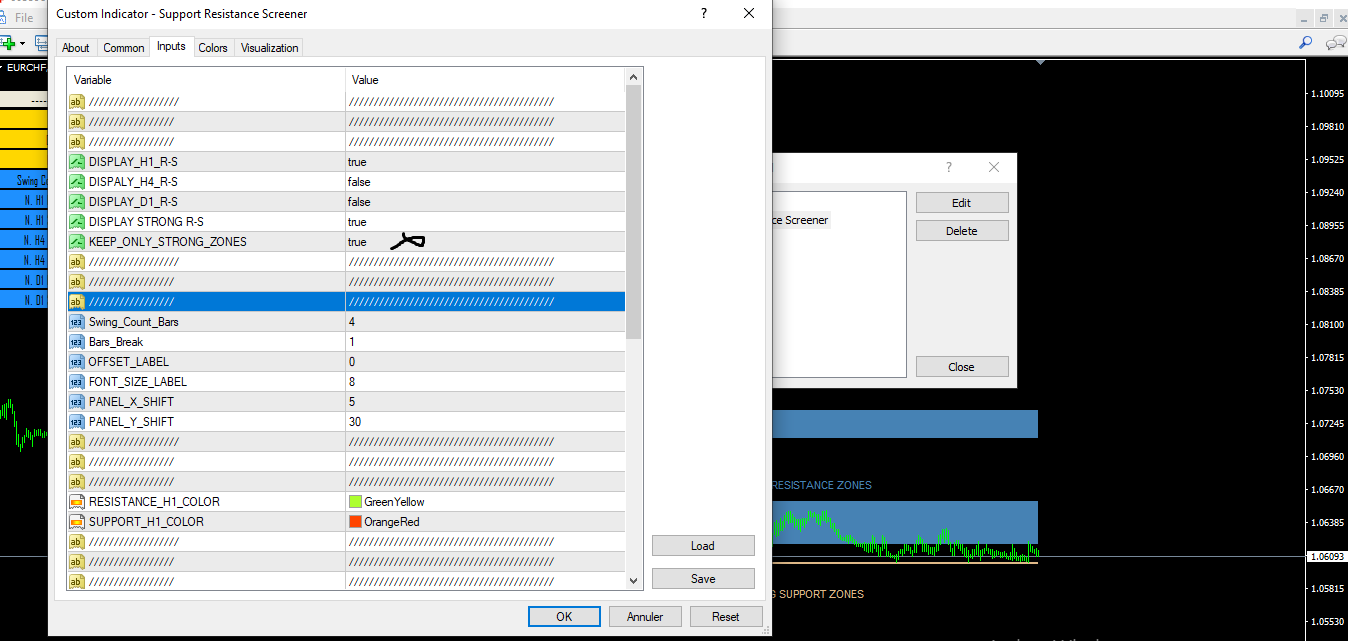Click the true value of DISPLAY_H1_R-S
Image resolution: width=1348 pixels, height=641 pixels.
coord(357,162)
